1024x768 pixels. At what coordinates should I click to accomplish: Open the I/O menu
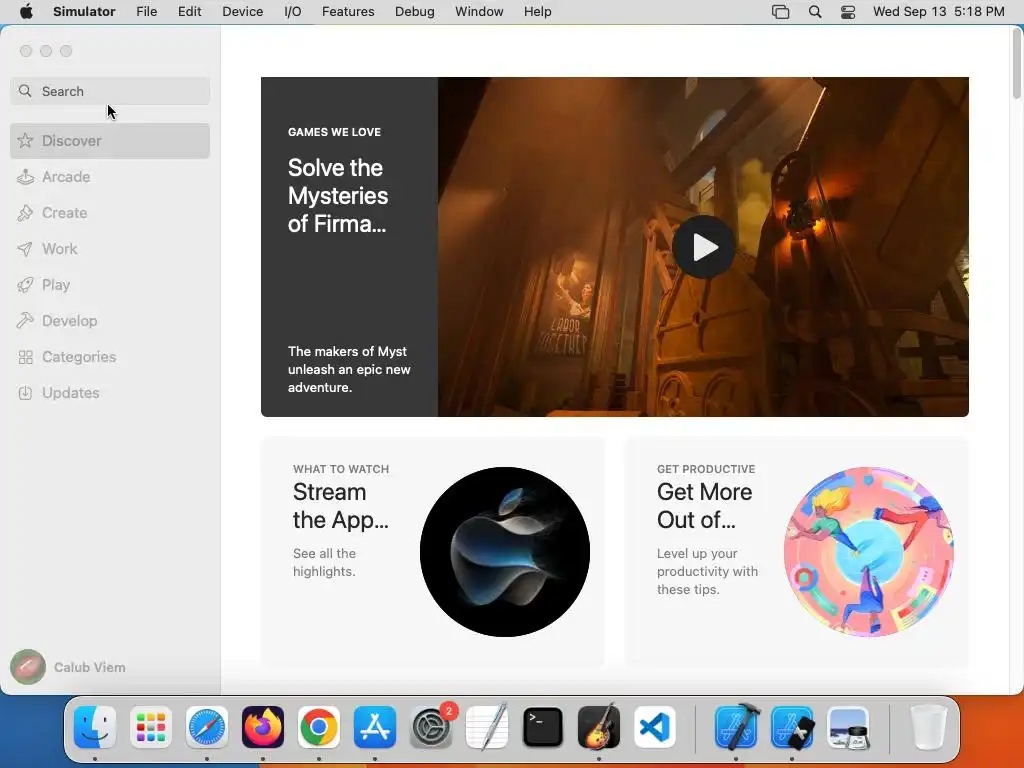pyautogui.click(x=293, y=12)
